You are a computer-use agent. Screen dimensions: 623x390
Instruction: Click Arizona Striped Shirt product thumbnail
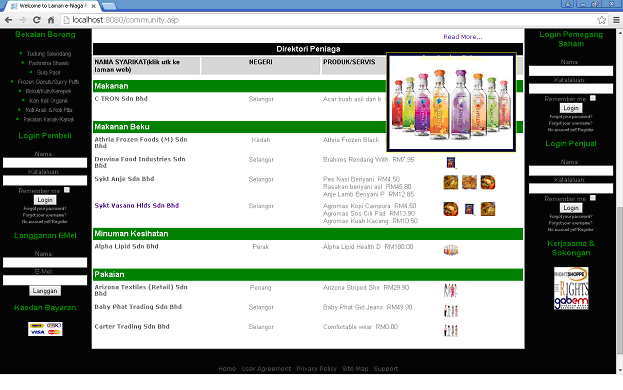point(451,291)
